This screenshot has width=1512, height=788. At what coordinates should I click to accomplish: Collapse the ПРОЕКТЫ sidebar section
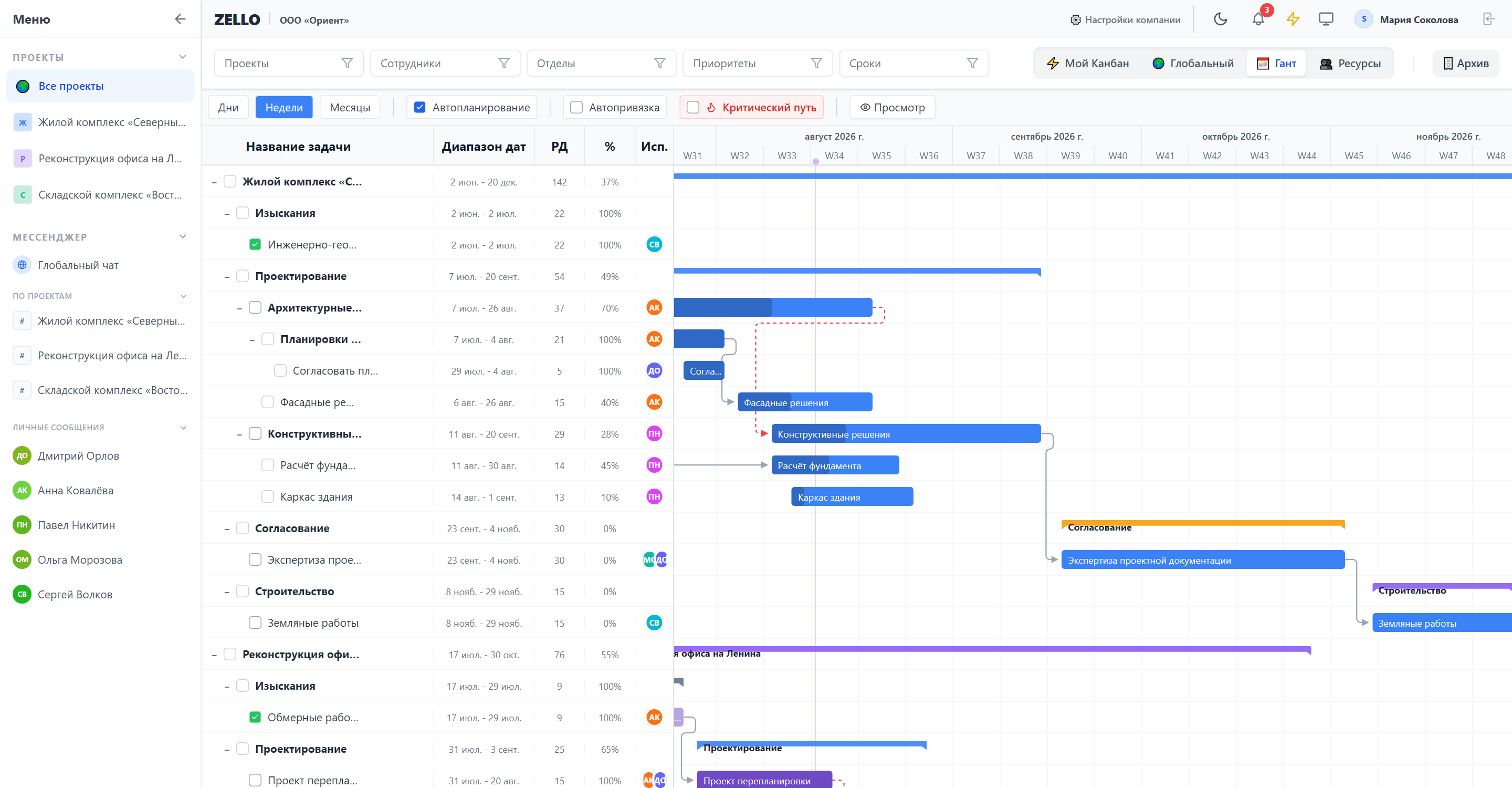point(183,57)
